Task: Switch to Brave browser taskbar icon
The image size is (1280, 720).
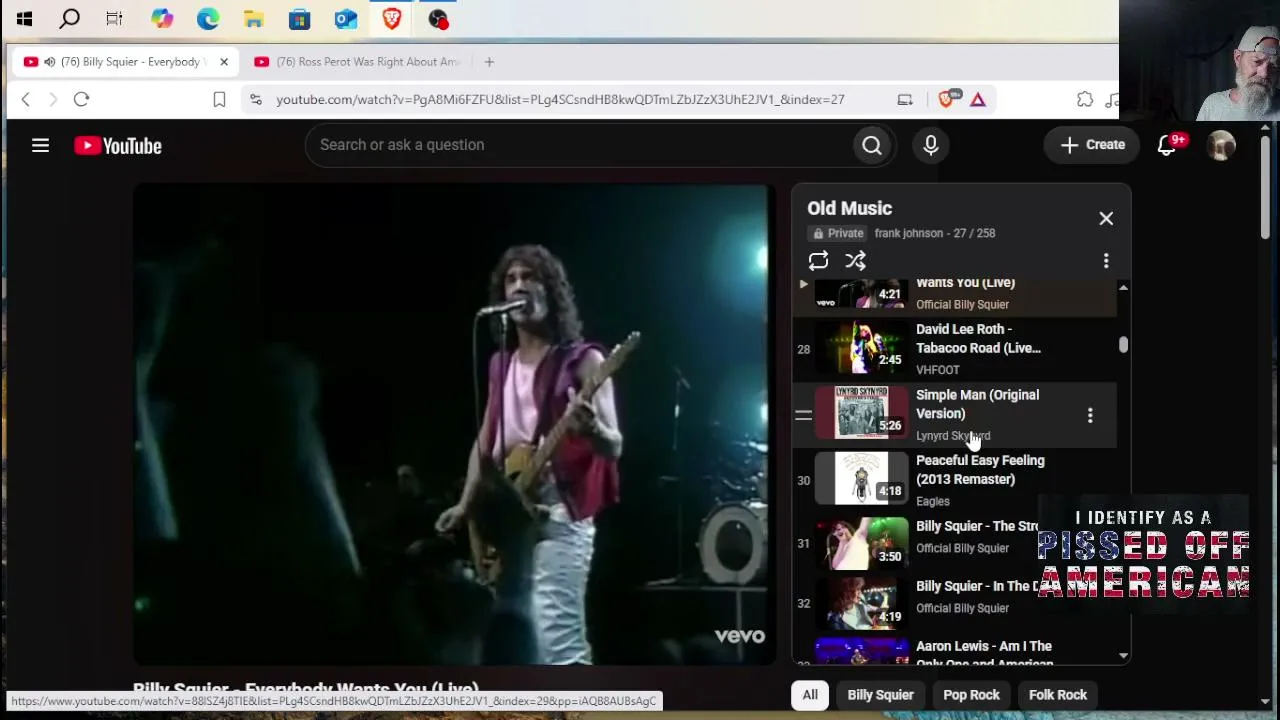Action: coord(392,18)
